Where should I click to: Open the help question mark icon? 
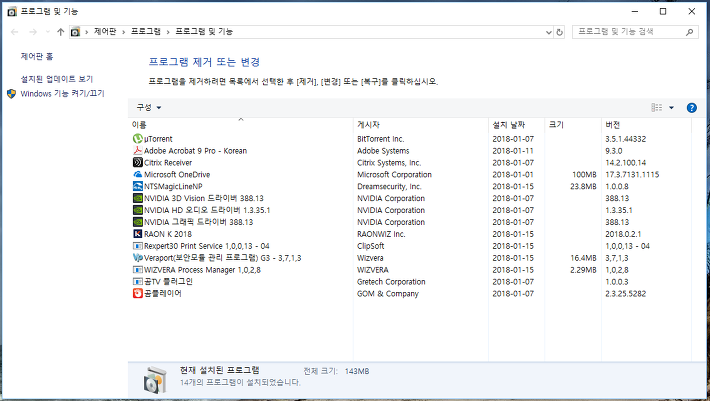coord(691,108)
